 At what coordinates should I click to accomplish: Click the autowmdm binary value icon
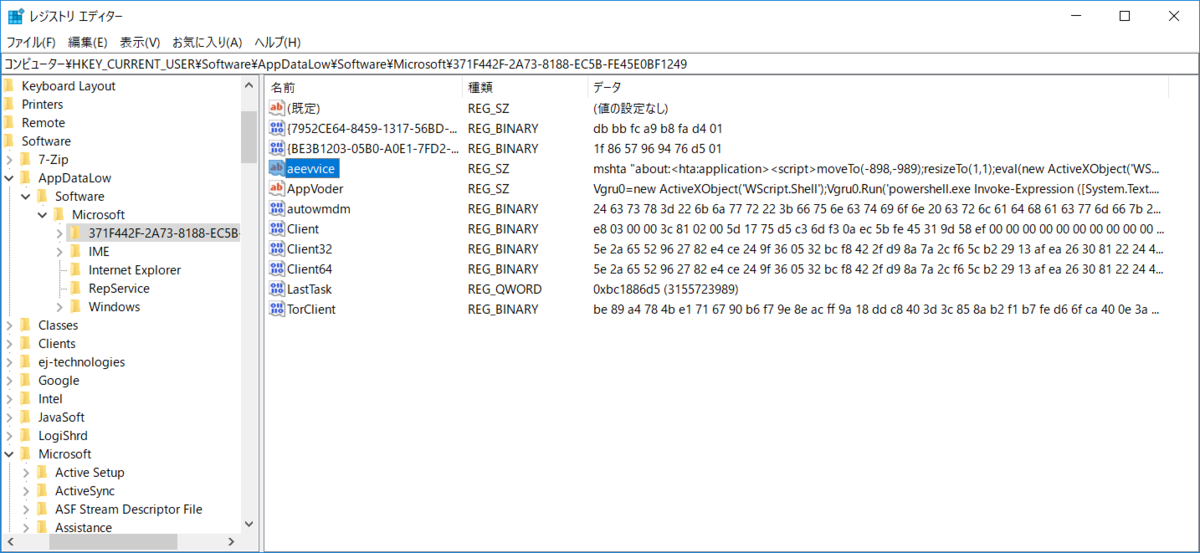tap(277, 208)
